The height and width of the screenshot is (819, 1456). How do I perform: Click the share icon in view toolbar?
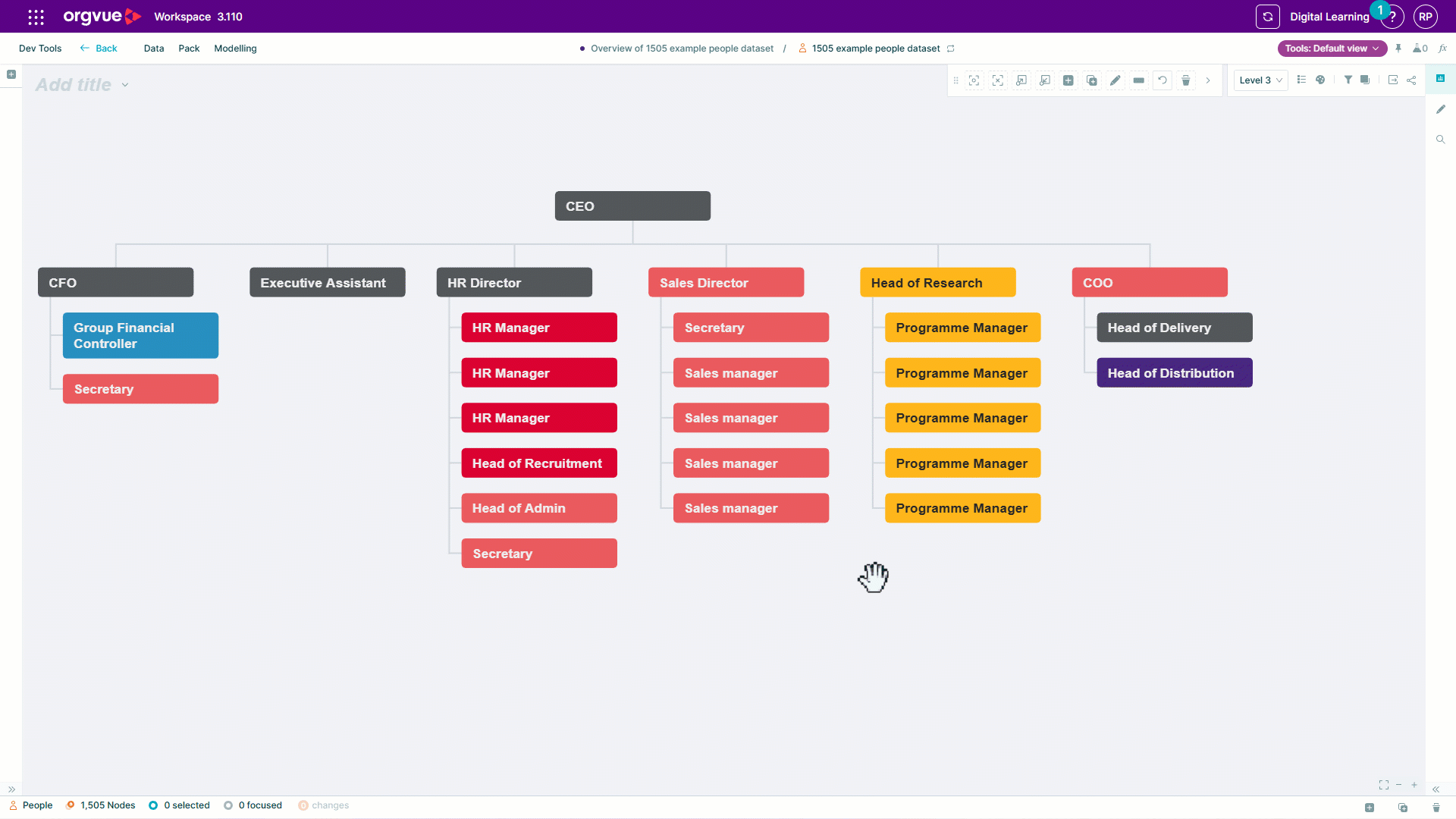(1411, 80)
